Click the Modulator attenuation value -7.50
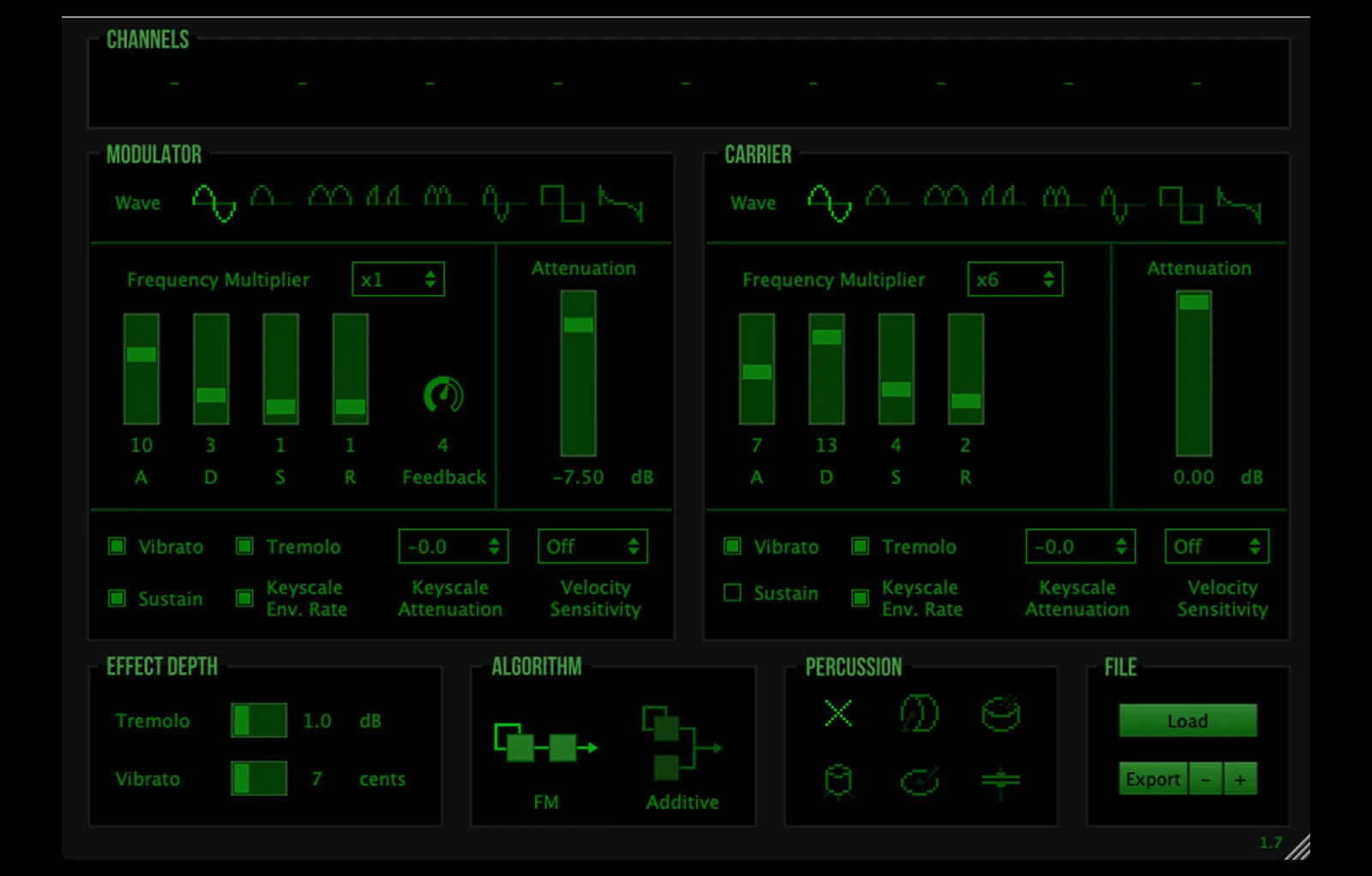The width and height of the screenshot is (1372, 876). click(578, 477)
